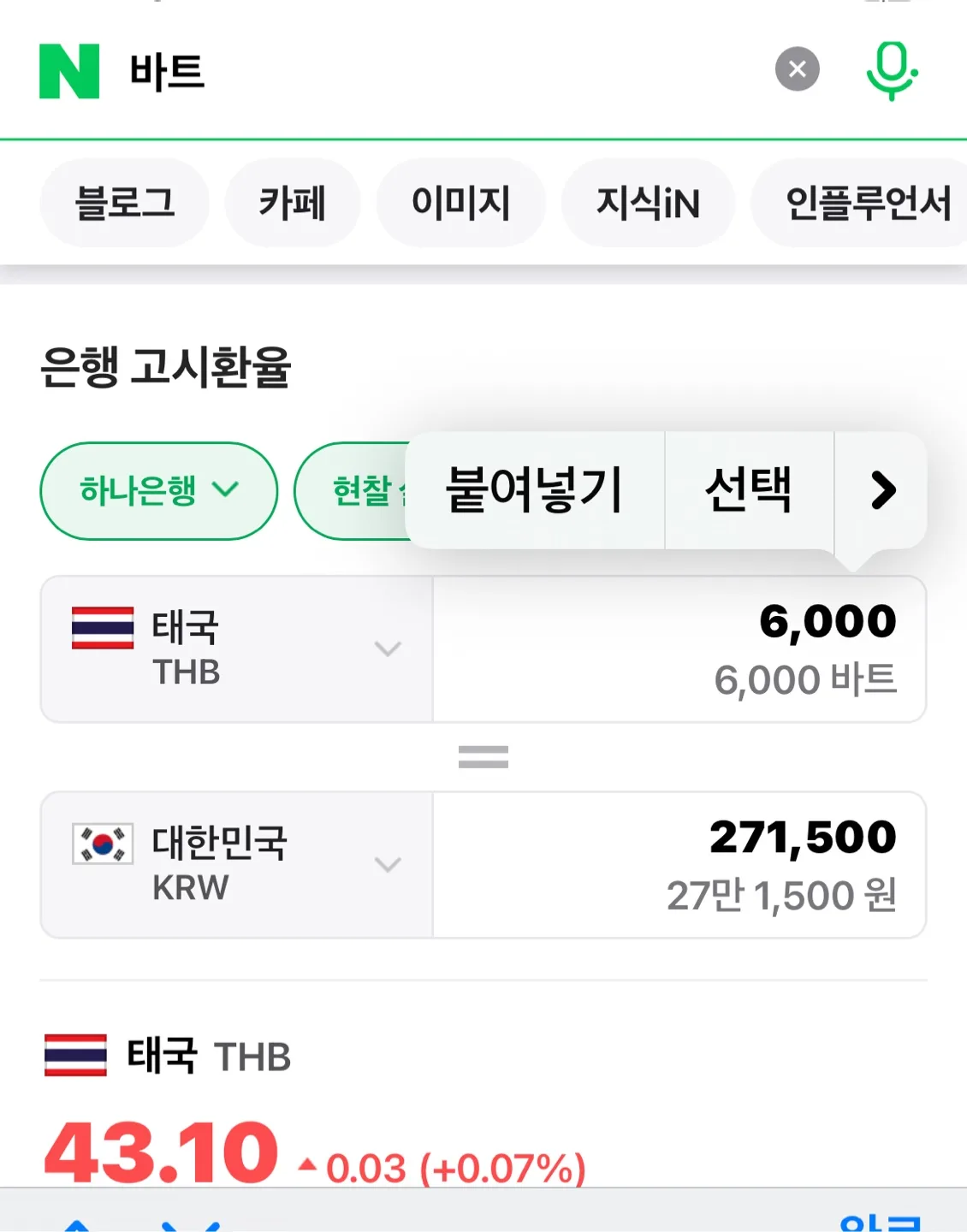
Task: Expand the 대한민국 KRW currency selector
Action: click(x=237, y=865)
